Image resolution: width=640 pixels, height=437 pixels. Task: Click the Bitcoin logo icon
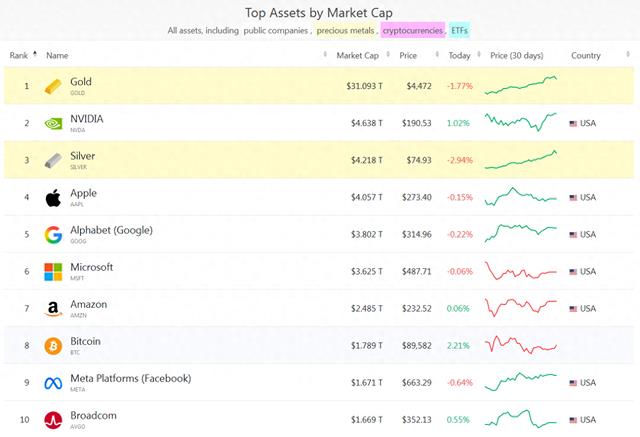click(x=53, y=346)
